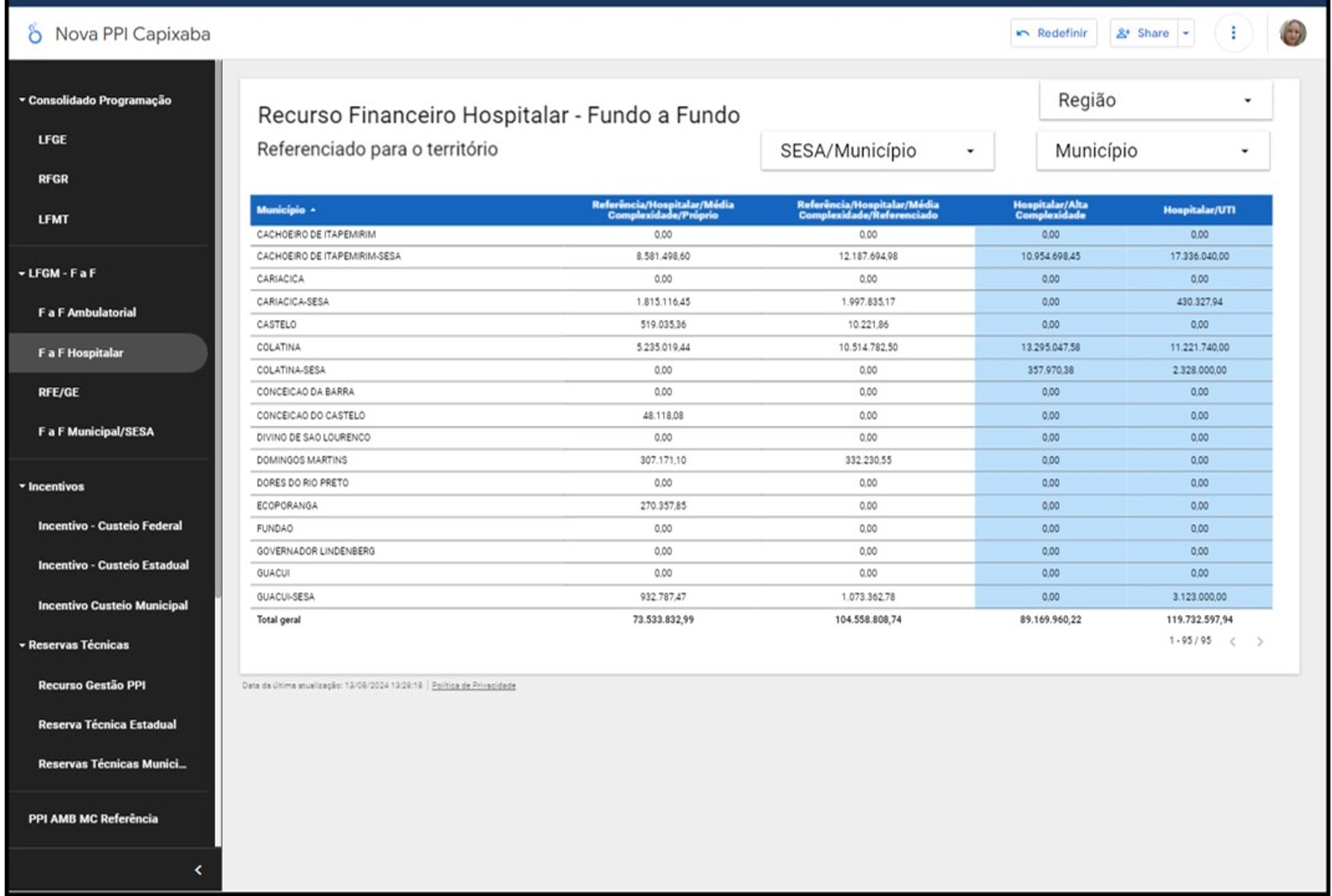Open the three-dot more options menu
Viewport: 1332px width, 896px height.
coord(1233,33)
